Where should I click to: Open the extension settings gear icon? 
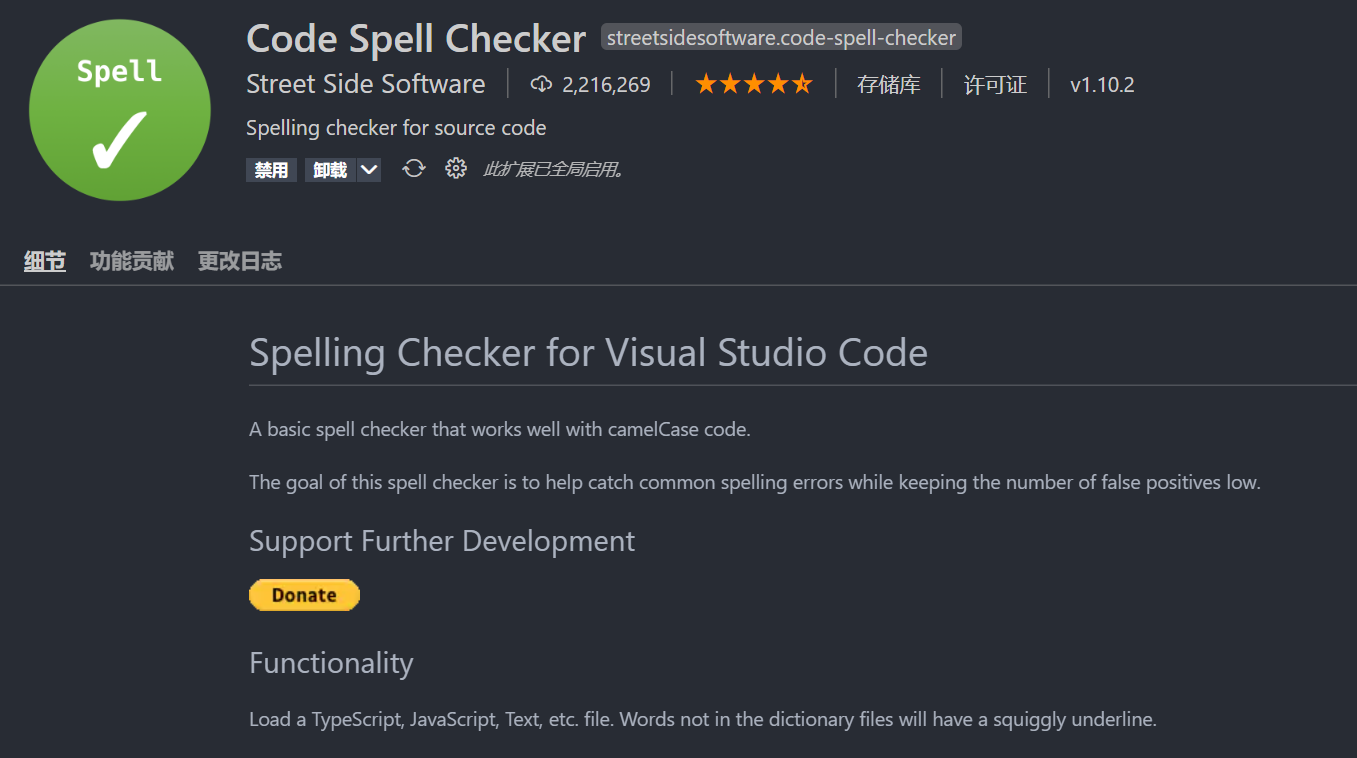point(456,168)
